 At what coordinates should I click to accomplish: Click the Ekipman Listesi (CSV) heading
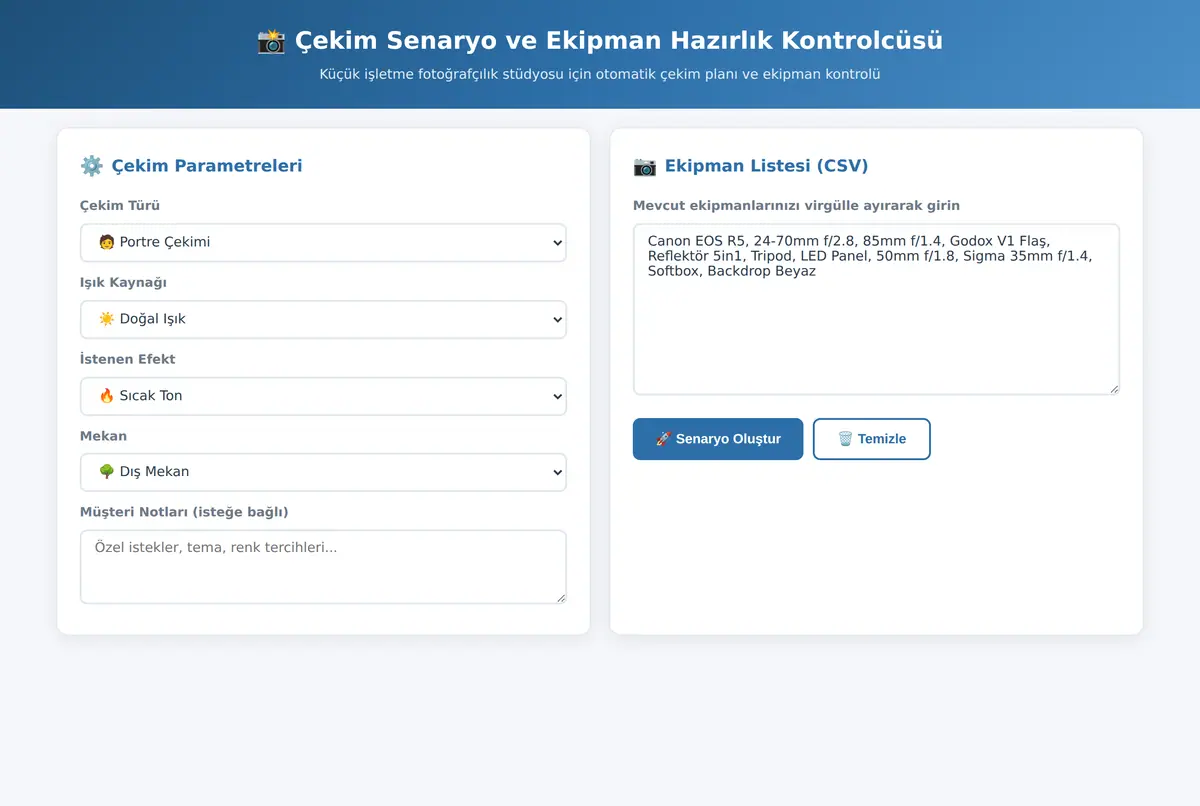pyautogui.click(x=767, y=166)
